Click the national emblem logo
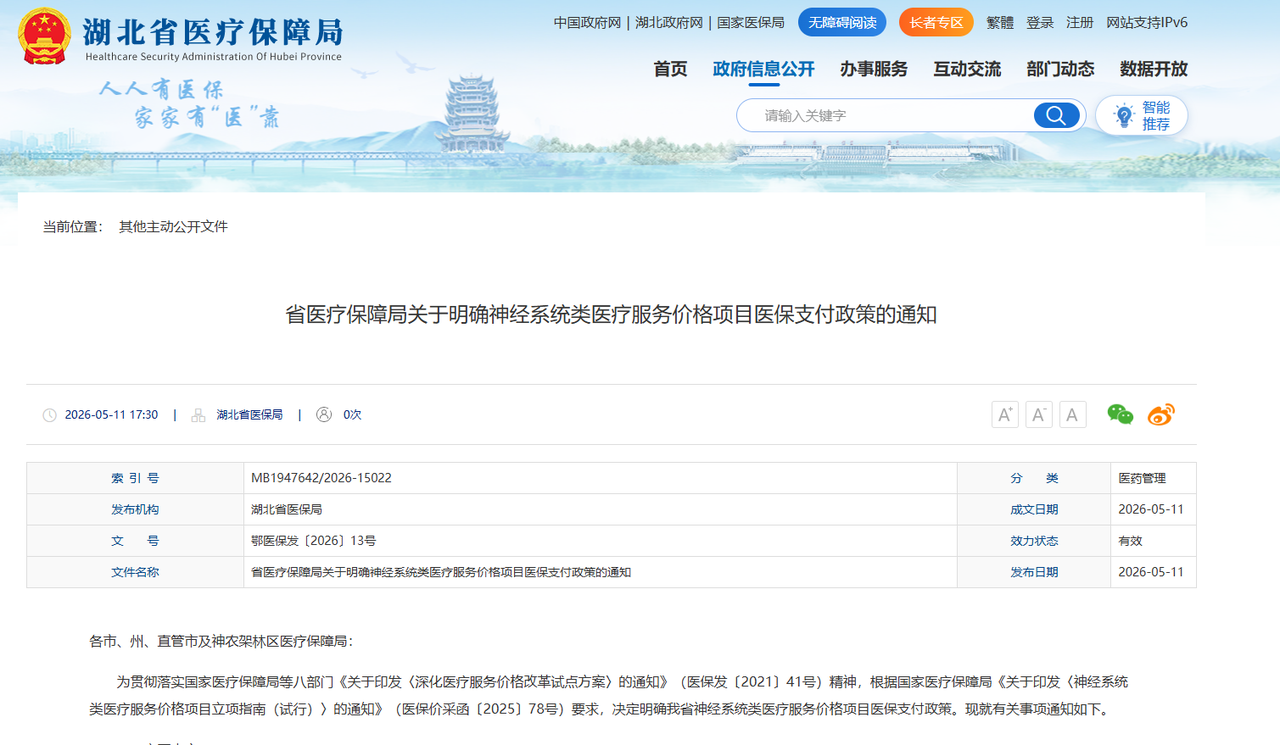This screenshot has height=745, width=1280. tap(44, 37)
